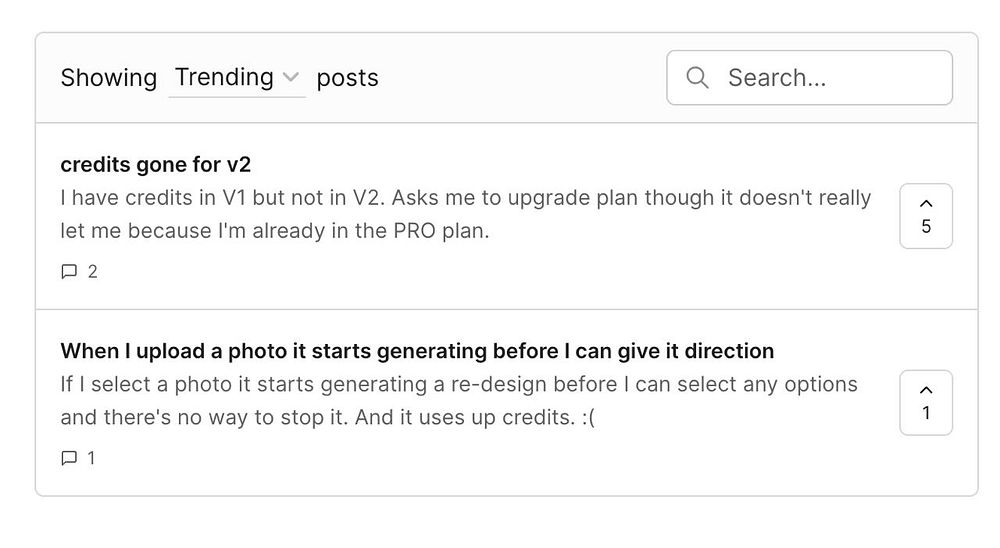Open the photo upload generating post title
The height and width of the screenshot is (548, 1000).
[417, 351]
